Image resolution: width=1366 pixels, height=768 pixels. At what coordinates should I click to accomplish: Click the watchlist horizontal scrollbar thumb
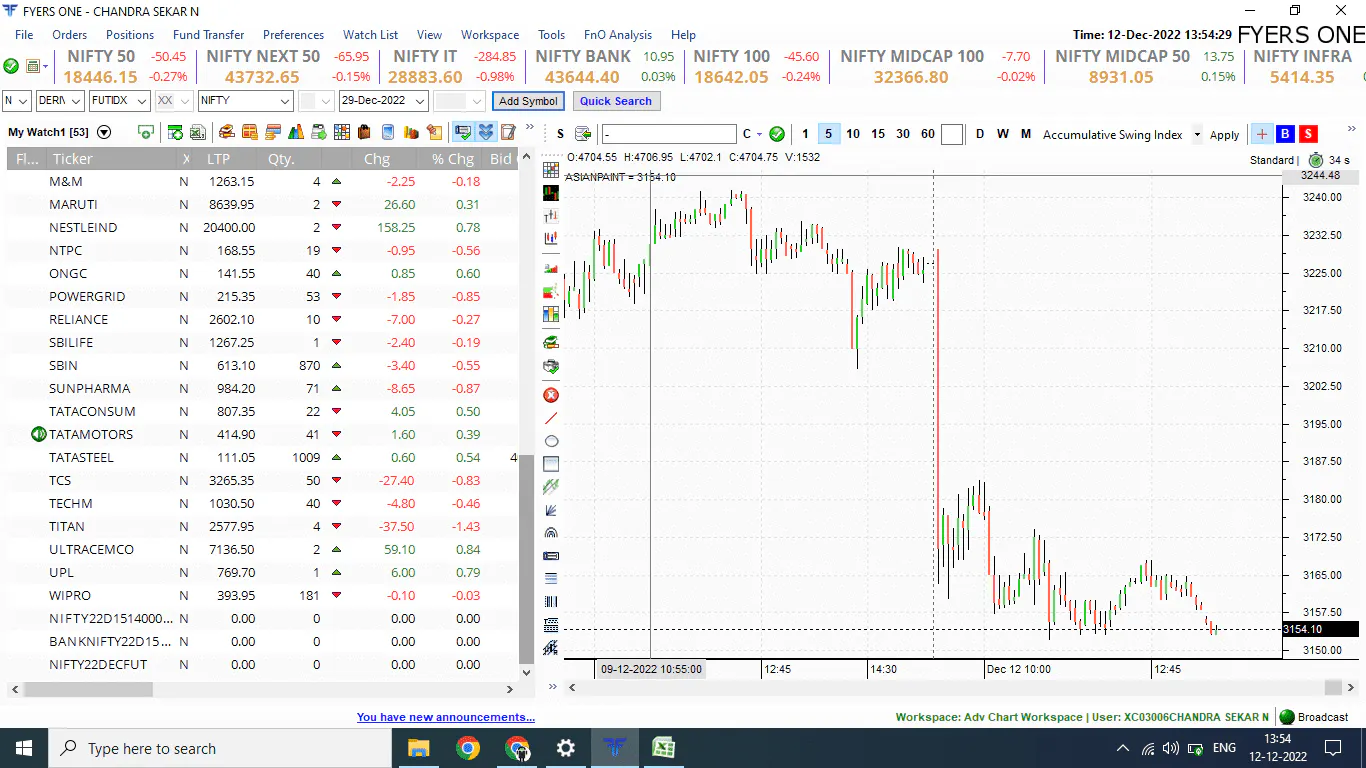[88, 689]
